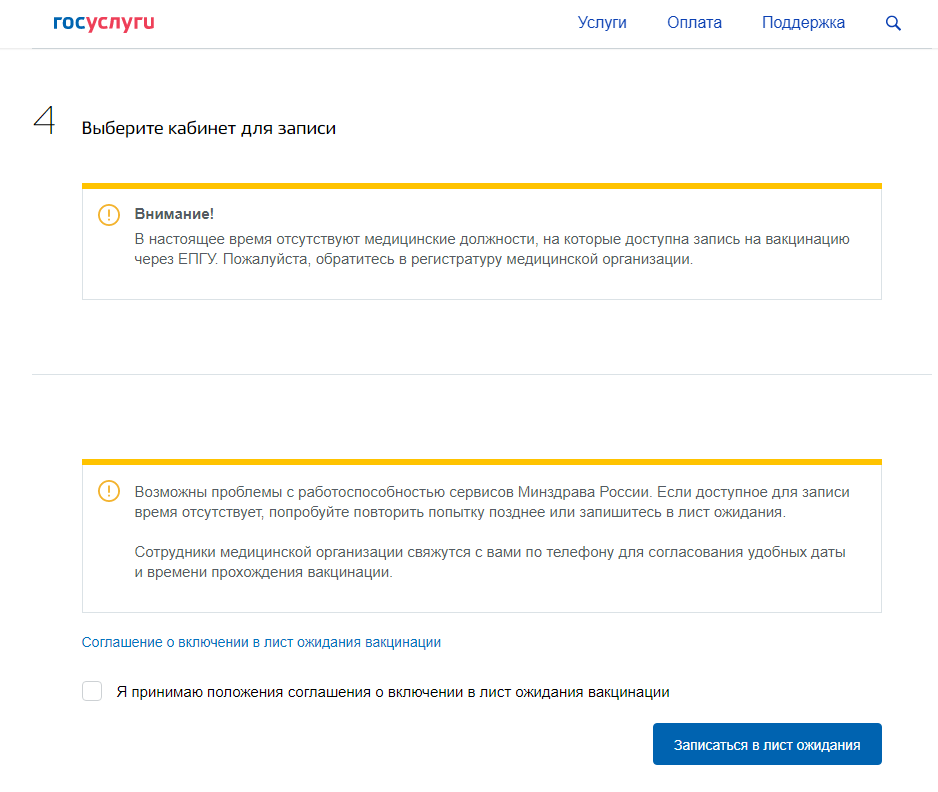The image size is (938, 792).
Task: Click the warning icon in the Минздрава notice
Action: tap(109, 491)
